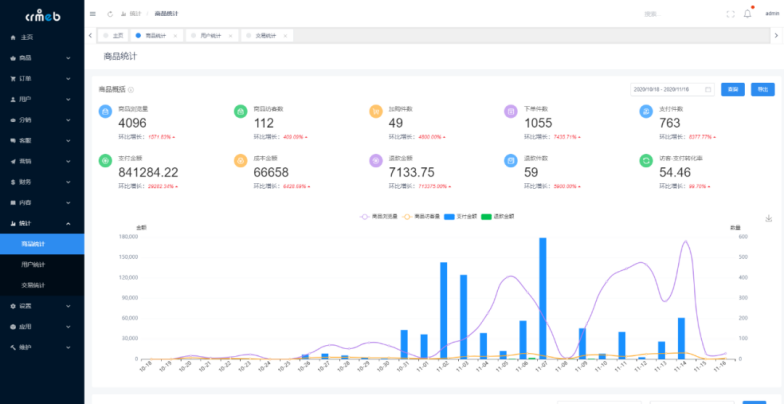This screenshot has height=404, width=784.
Task: Collapse the sidebar with the hamburger icon
Action: [93, 14]
